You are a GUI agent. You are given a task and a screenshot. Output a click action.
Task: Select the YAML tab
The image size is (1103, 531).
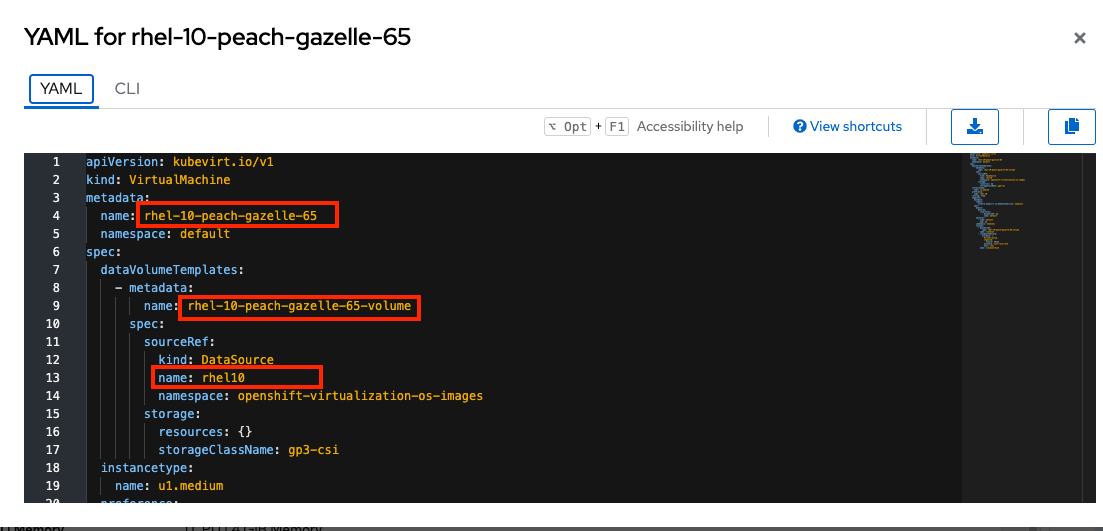click(x=61, y=89)
